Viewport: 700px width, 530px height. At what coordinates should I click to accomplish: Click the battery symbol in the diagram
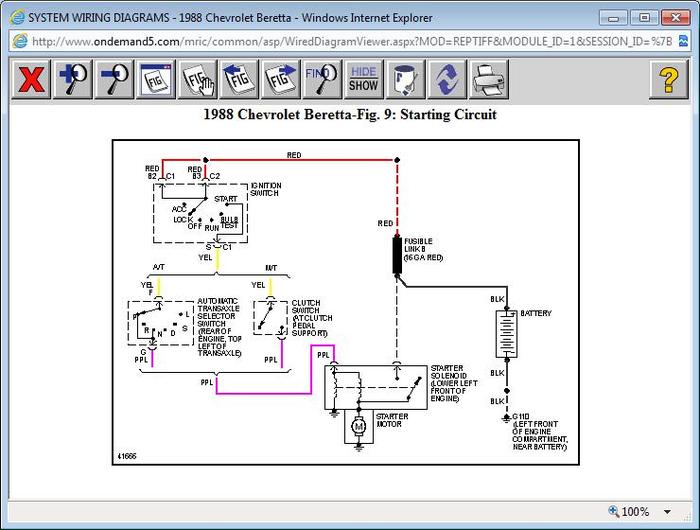tap(507, 334)
